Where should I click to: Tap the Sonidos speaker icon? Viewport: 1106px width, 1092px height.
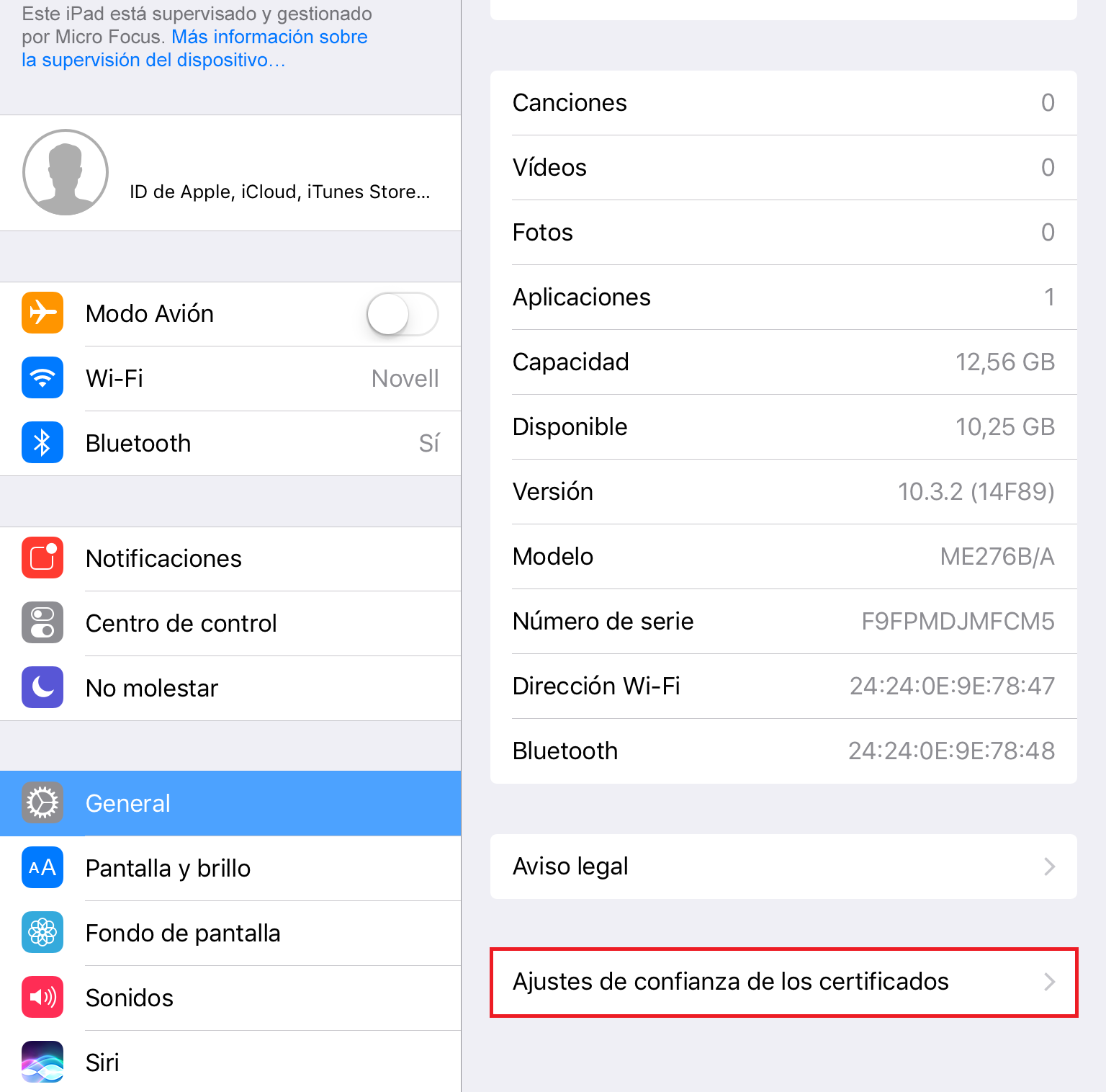(x=42, y=997)
